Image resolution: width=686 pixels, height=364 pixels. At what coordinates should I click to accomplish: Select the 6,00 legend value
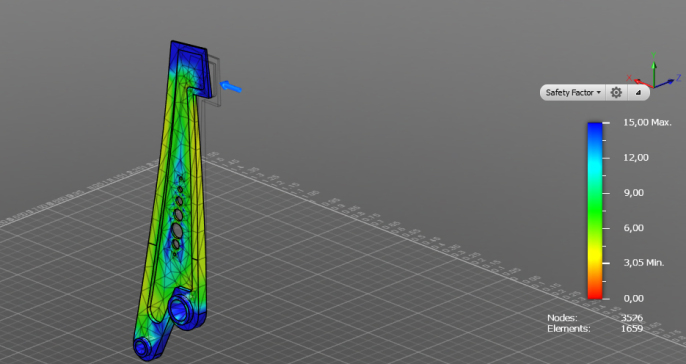tap(634, 228)
